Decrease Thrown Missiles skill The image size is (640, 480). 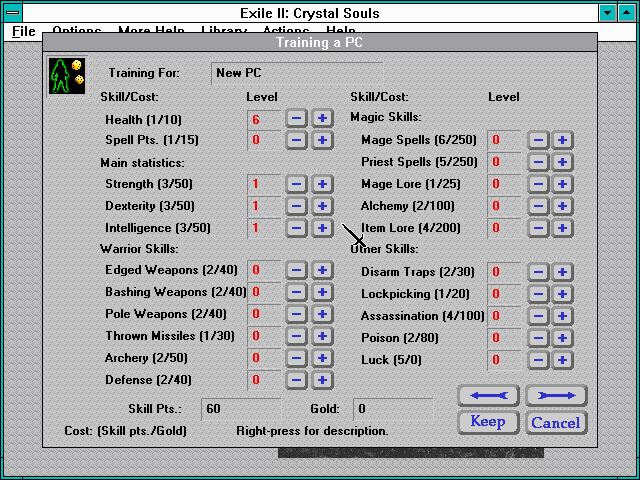[296, 336]
